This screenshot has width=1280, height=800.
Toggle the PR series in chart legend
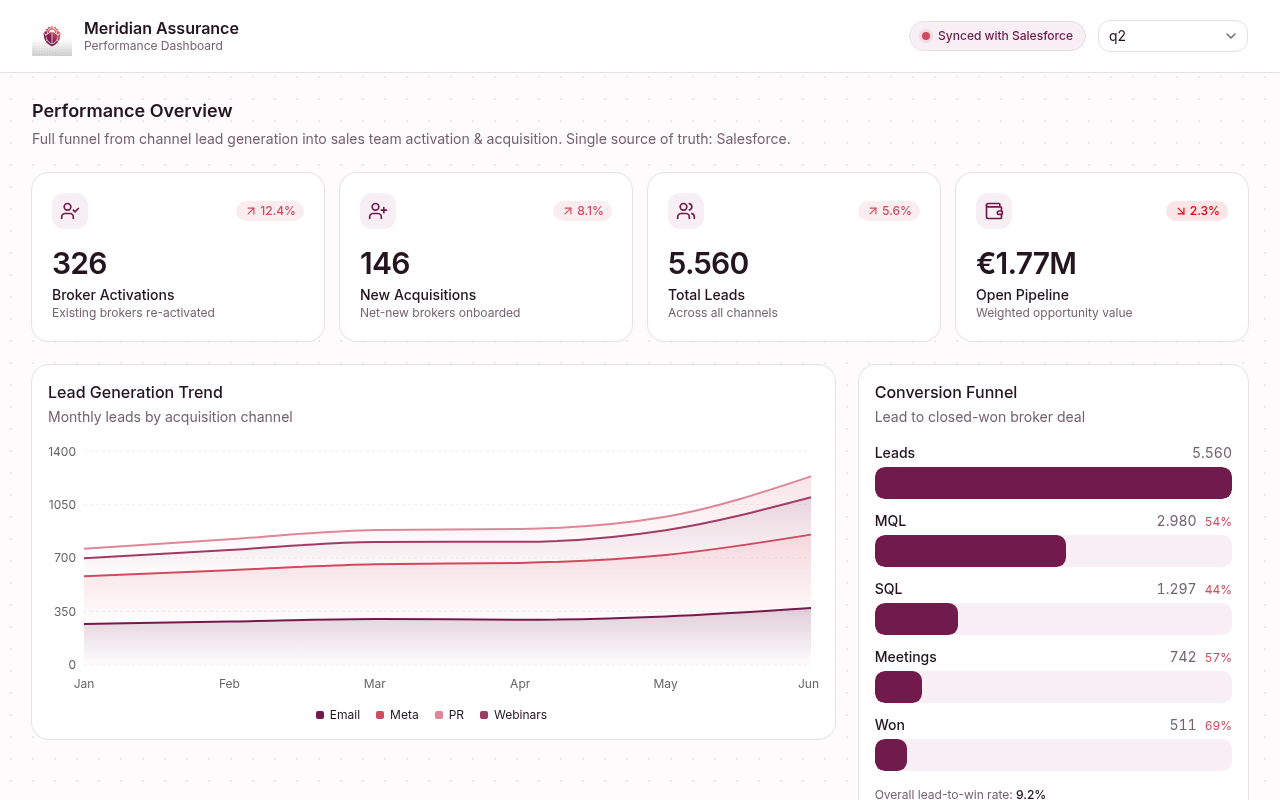click(449, 715)
